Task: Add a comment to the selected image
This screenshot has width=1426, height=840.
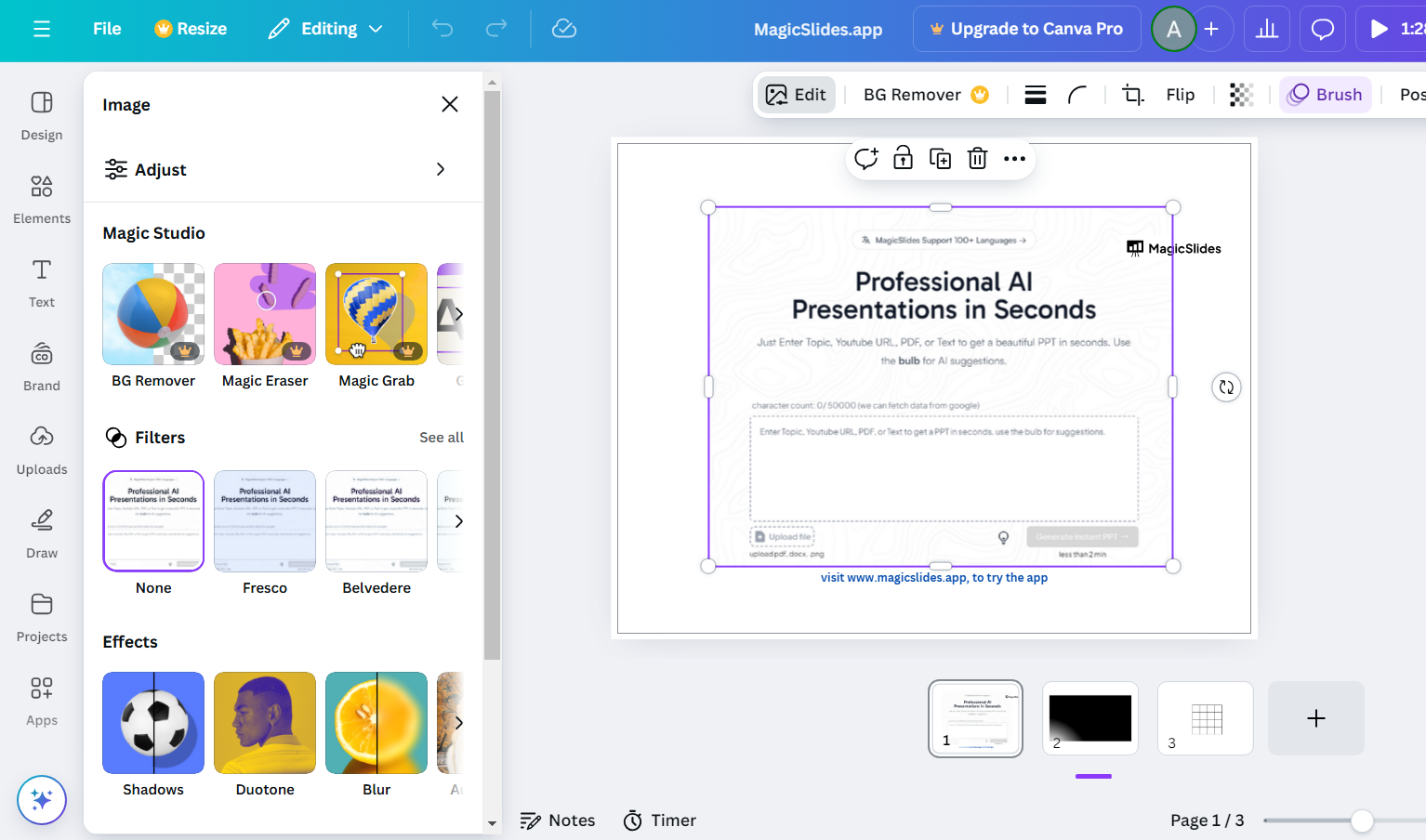Action: [x=866, y=159]
